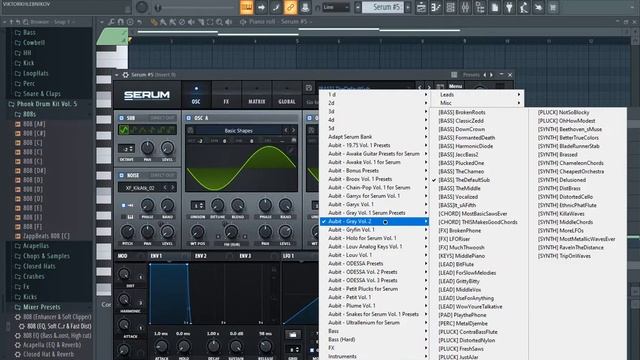640x360 pixels.
Task: Open the Line snap dropdown in toolbar
Action: [336, 7]
